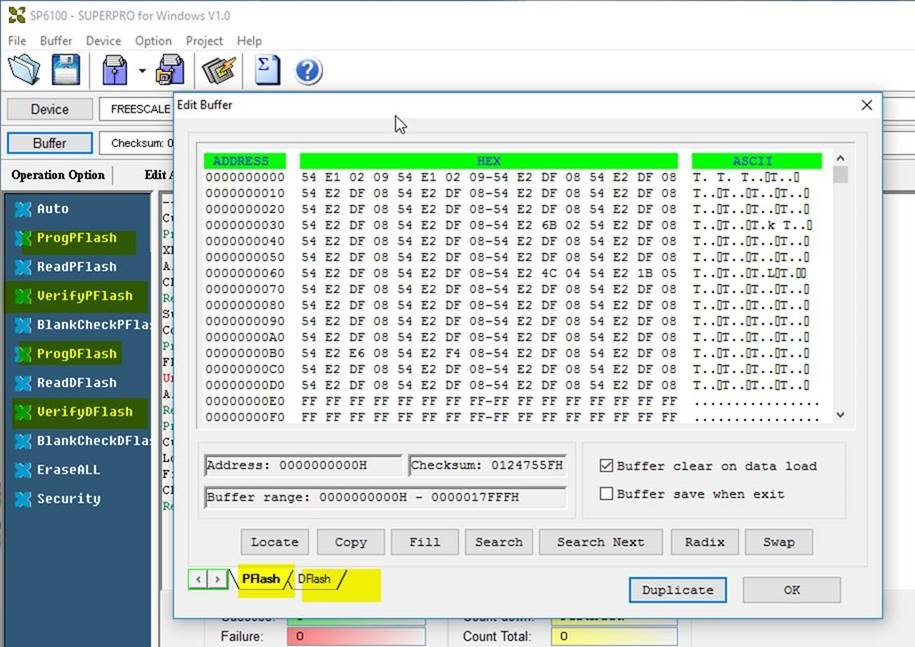This screenshot has width=915, height=647.
Task: Click the Address input field
Action: 302,466
